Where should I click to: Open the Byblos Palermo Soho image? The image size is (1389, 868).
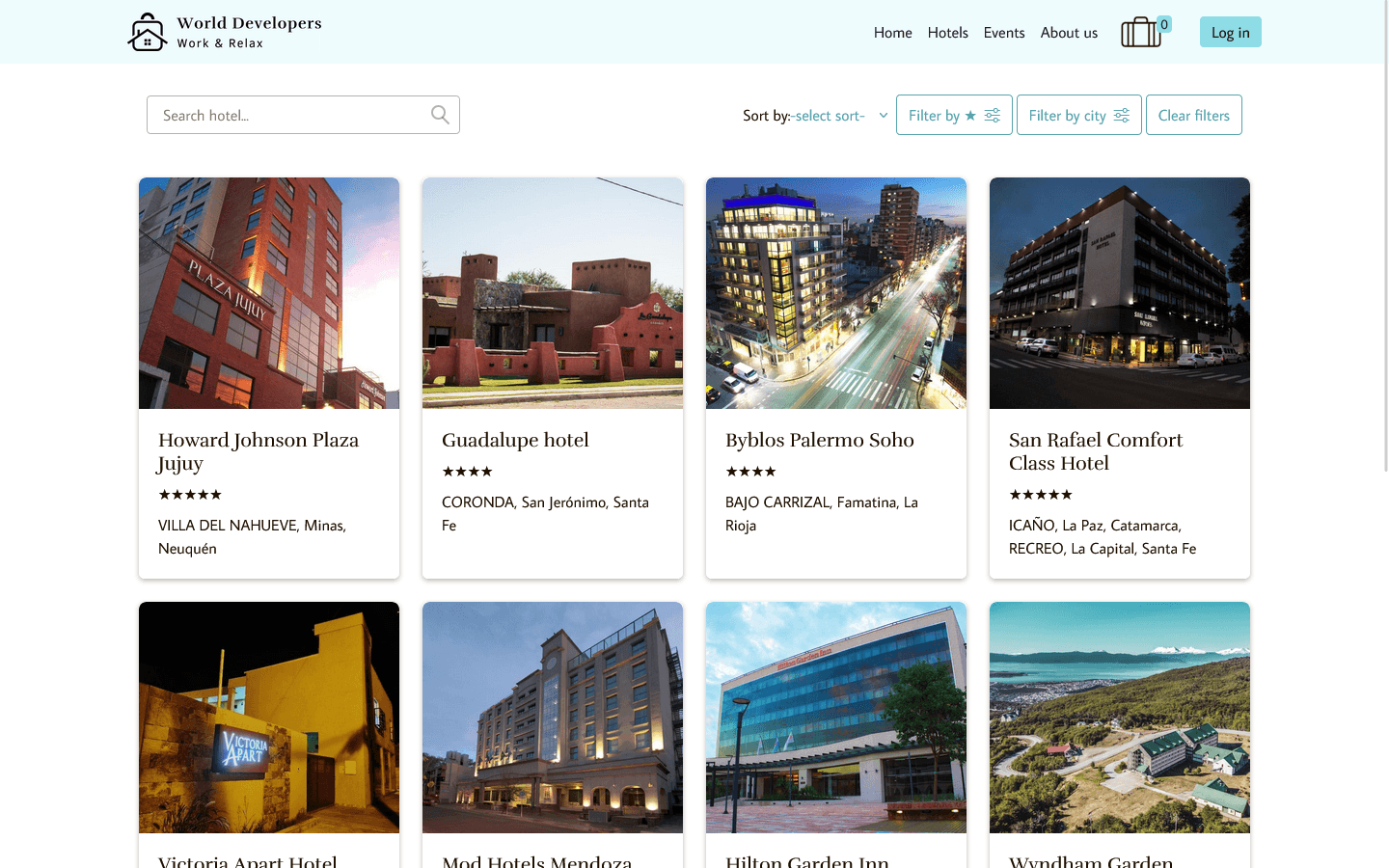coord(836,293)
